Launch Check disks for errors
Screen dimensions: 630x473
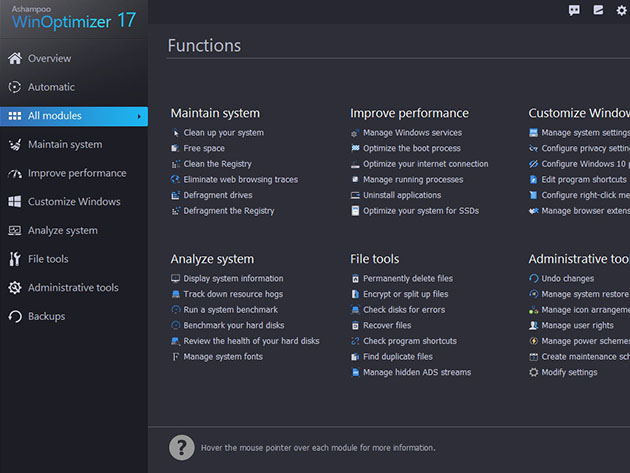pos(404,310)
